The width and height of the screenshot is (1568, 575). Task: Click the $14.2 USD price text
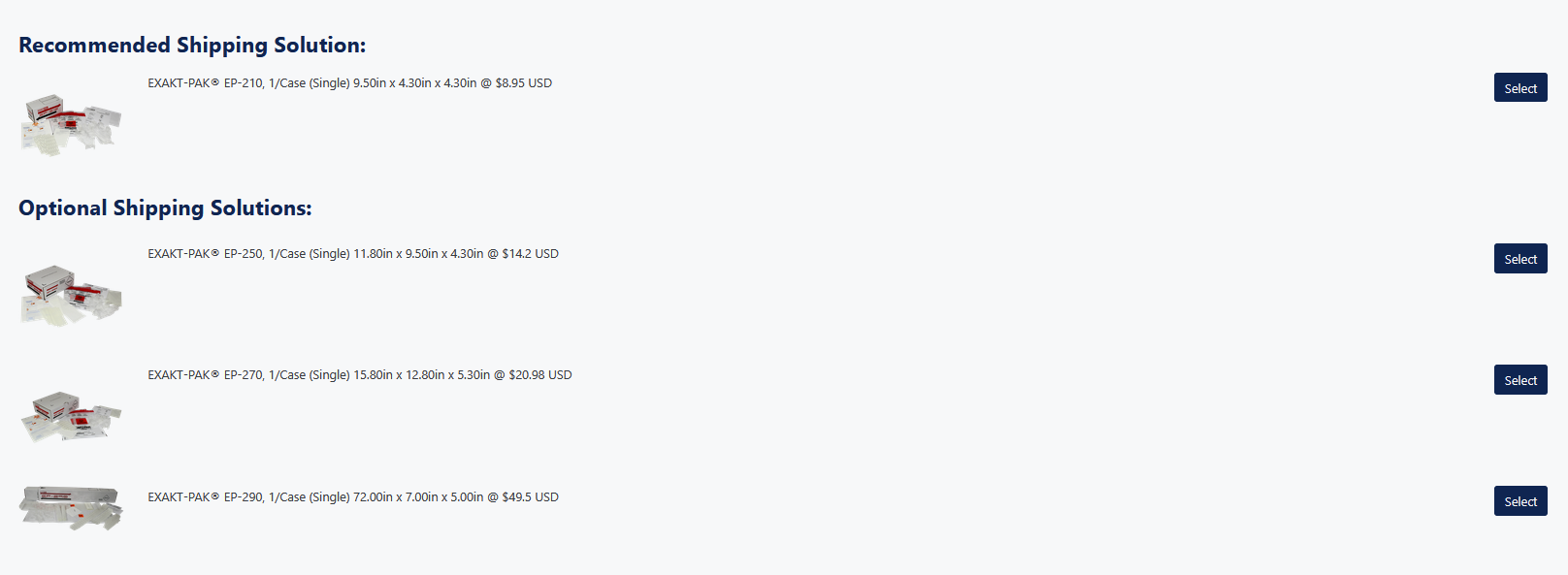click(531, 254)
